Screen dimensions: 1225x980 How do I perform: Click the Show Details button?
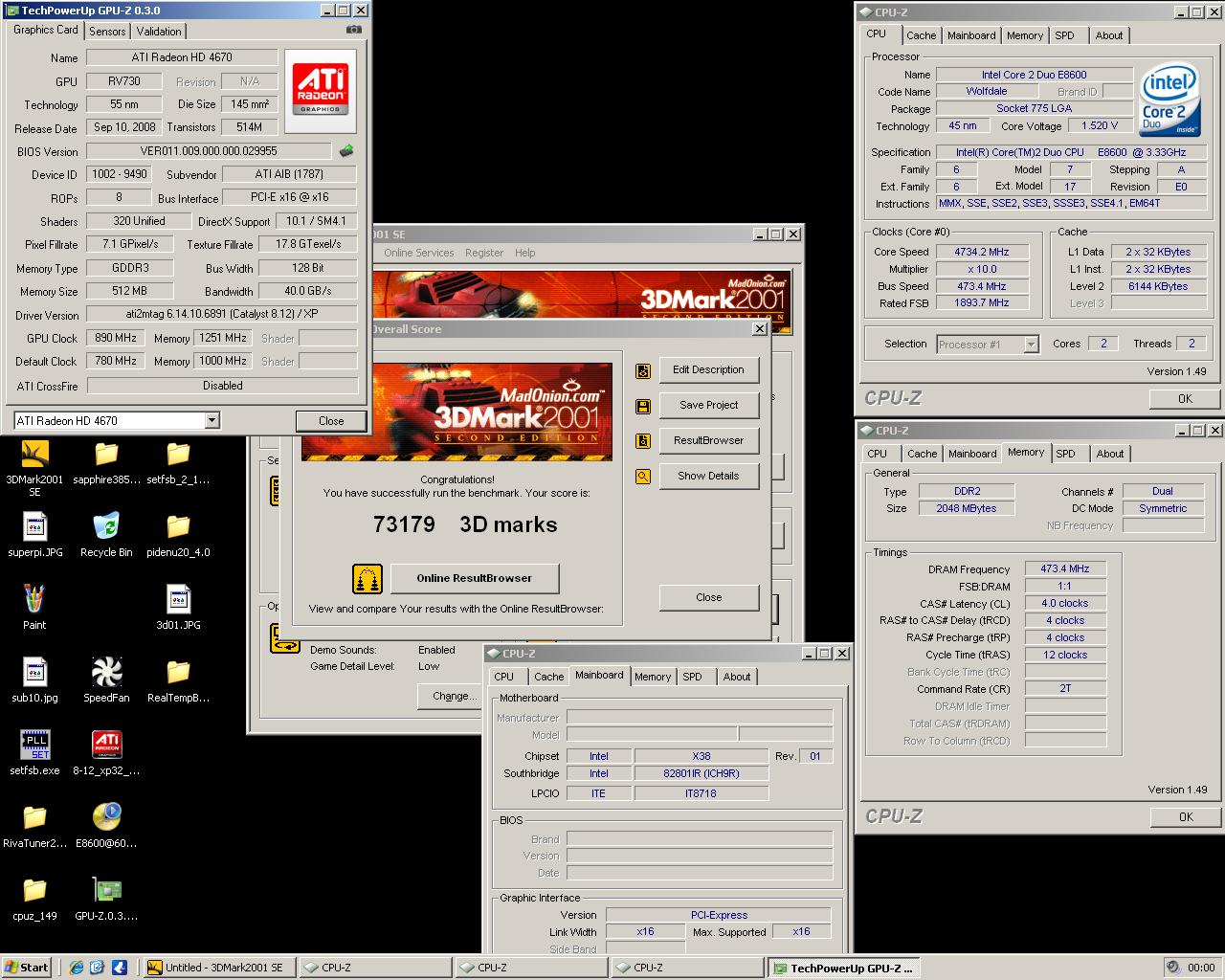coord(708,476)
